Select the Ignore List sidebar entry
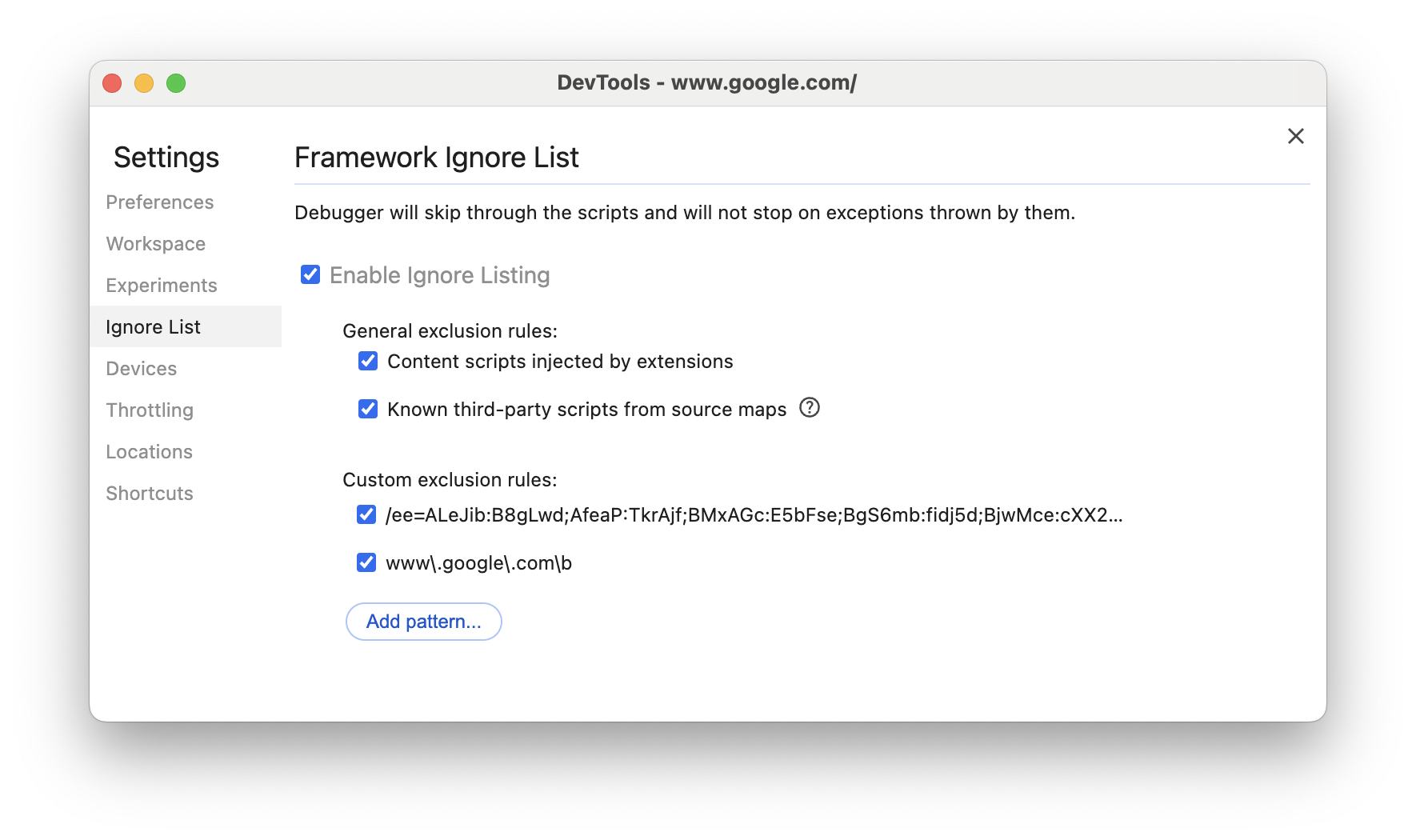Screen dimensions: 1416x840 [152, 326]
